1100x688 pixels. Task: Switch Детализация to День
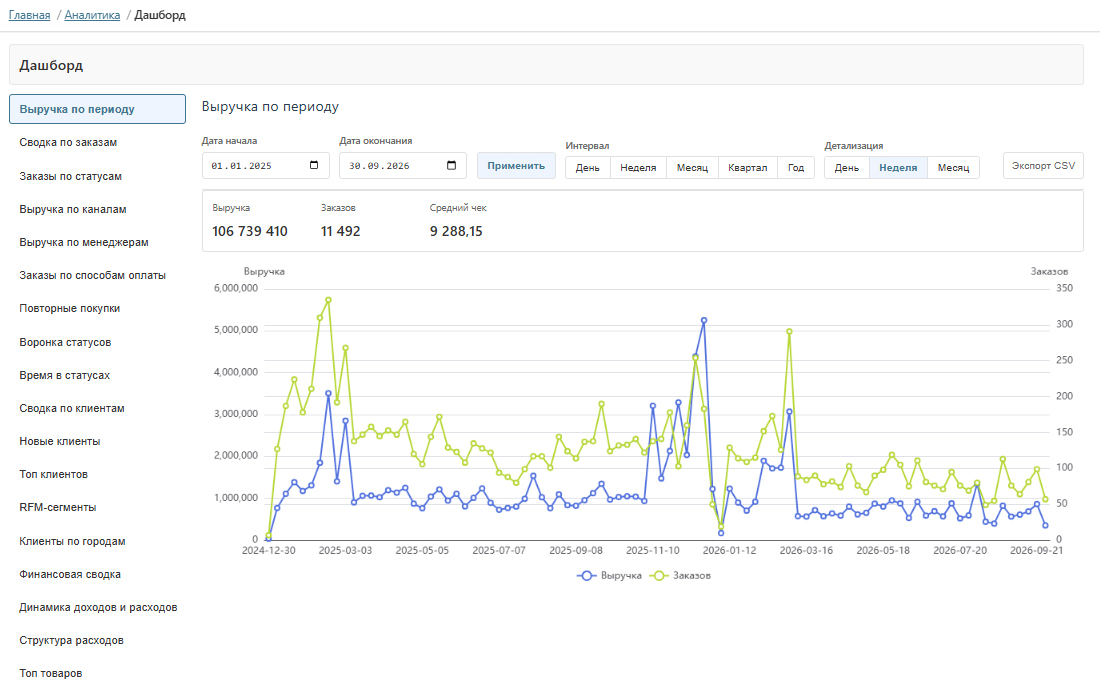point(847,168)
